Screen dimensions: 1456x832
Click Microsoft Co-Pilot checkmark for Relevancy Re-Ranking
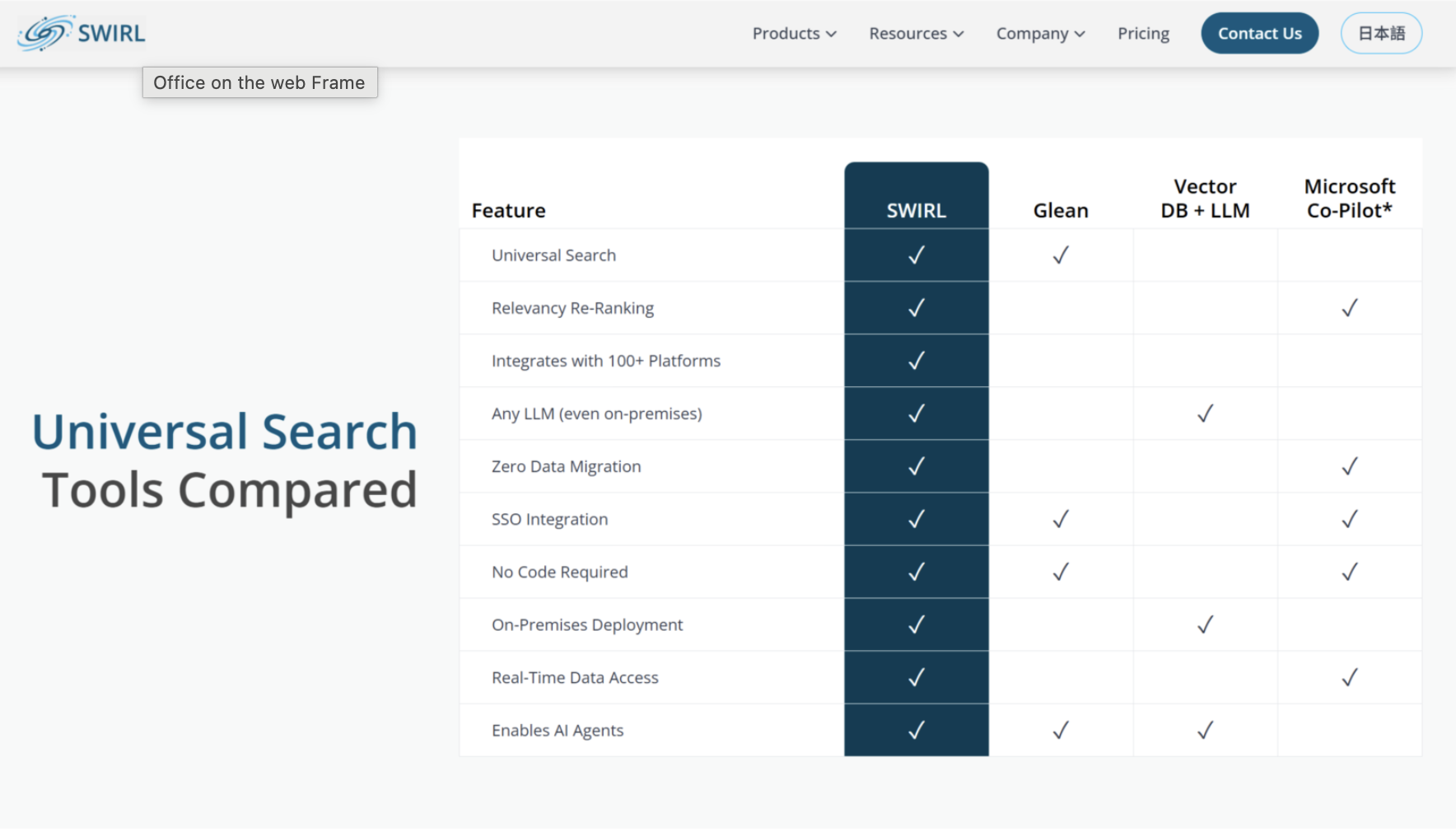[1349, 308]
